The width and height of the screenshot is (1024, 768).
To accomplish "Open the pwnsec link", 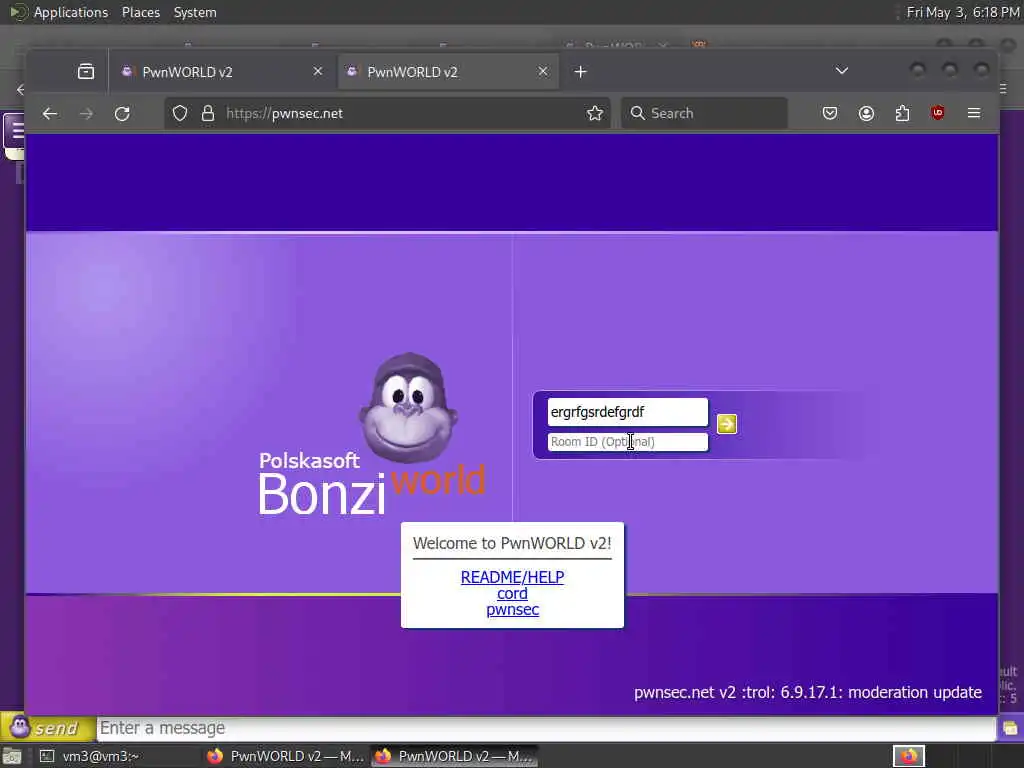I will pyautogui.click(x=513, y=610).
